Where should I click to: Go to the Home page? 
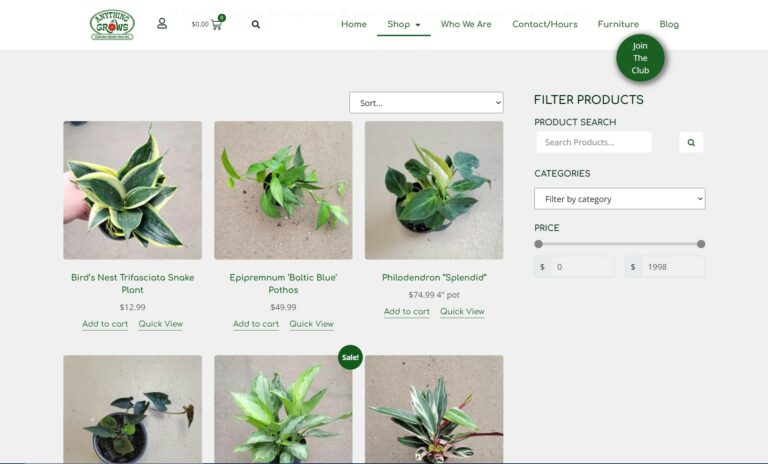[354, 24]
